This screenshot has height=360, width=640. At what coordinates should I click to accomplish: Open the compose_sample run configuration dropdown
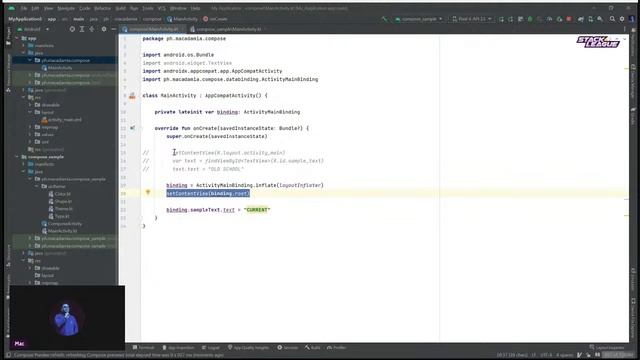coord(419,19)
